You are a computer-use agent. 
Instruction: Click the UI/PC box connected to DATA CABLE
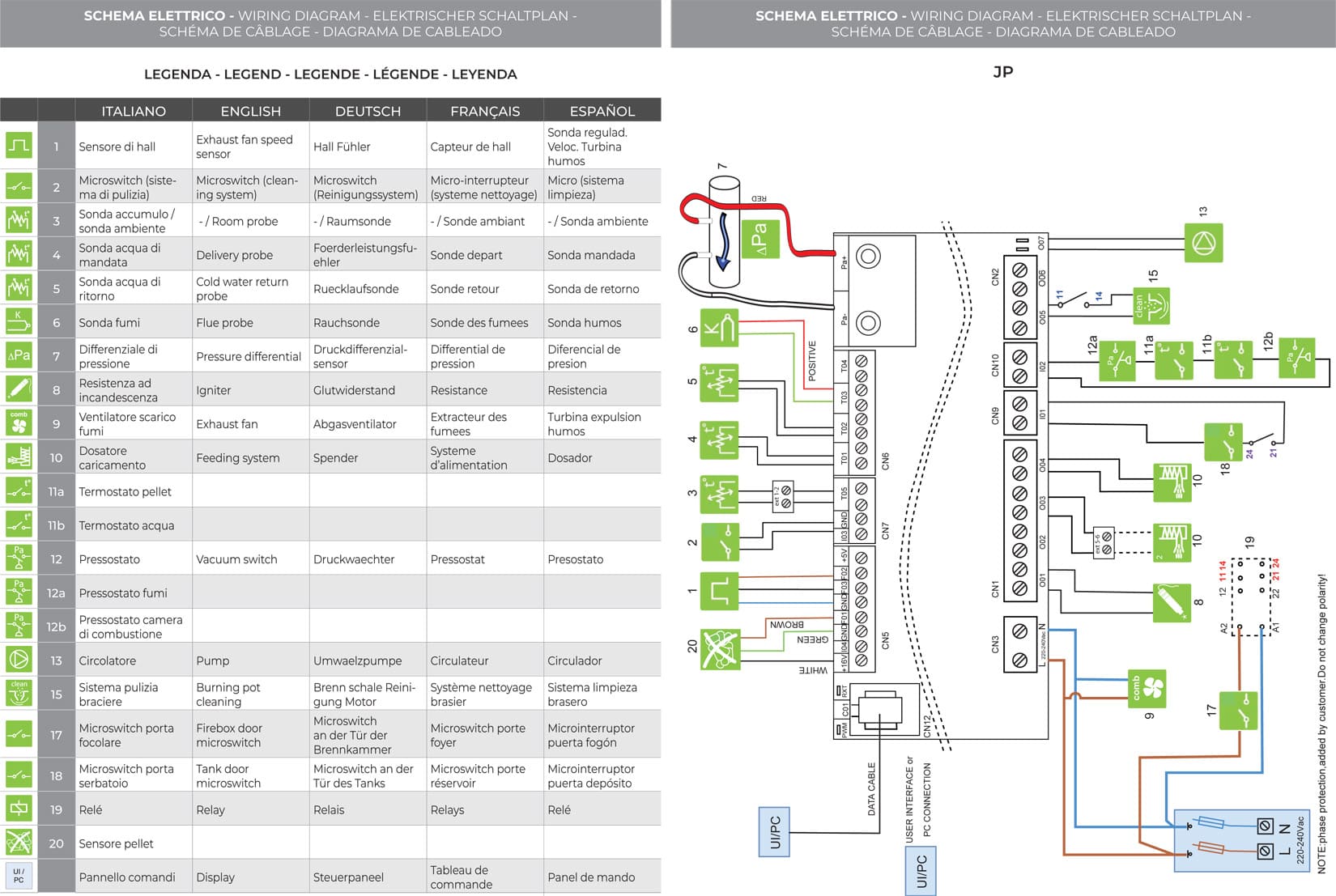(774, 831)
